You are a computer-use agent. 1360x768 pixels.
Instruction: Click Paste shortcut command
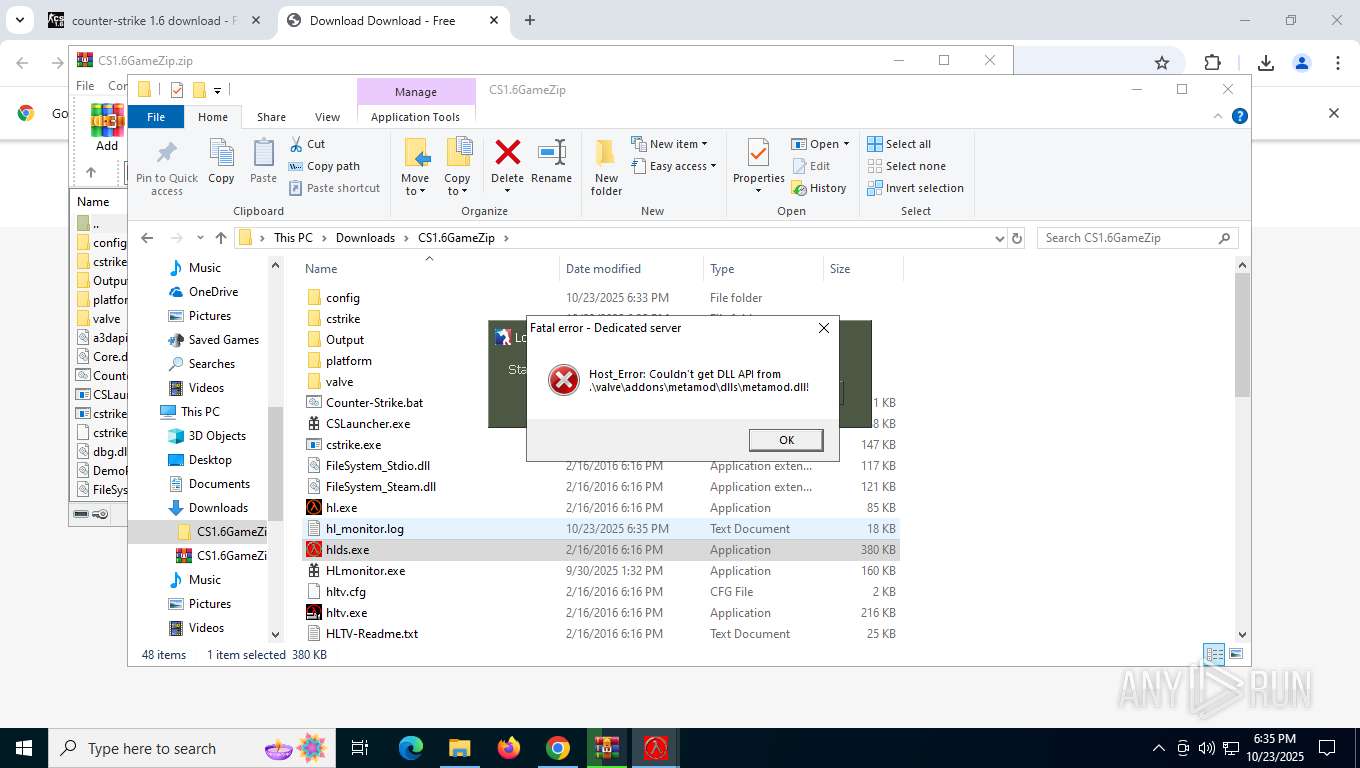coord(334,188)
